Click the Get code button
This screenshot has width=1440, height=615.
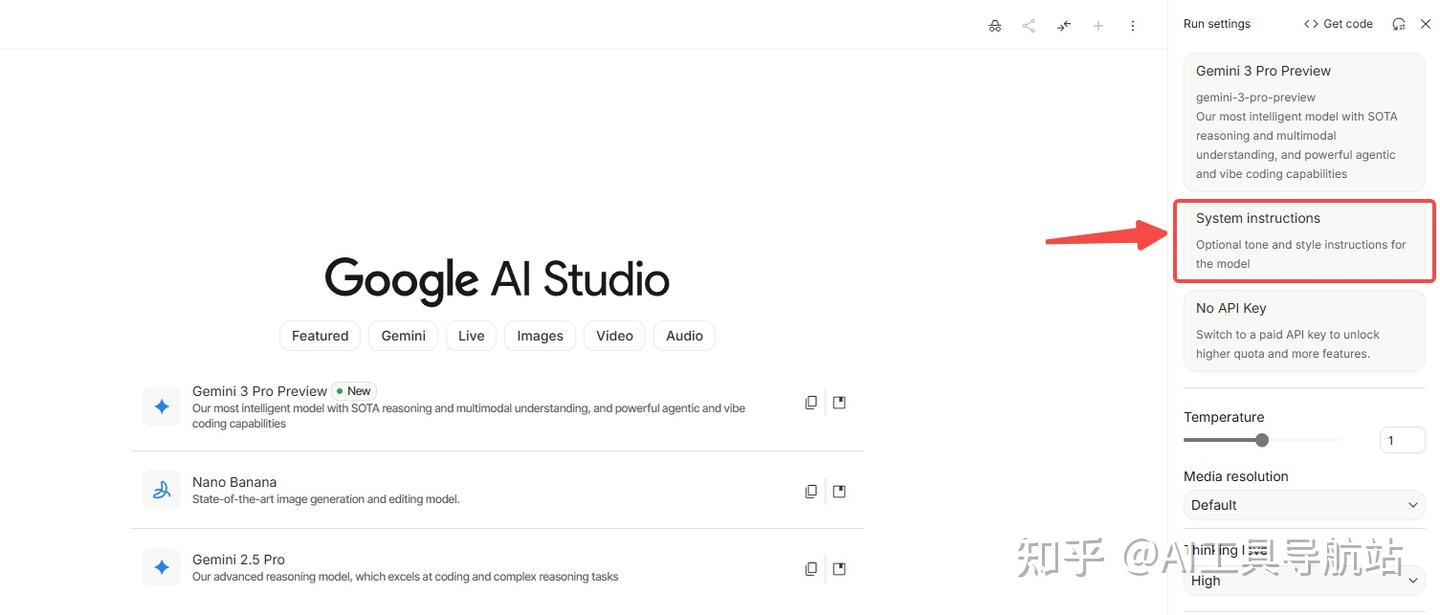click(1338, 24)
